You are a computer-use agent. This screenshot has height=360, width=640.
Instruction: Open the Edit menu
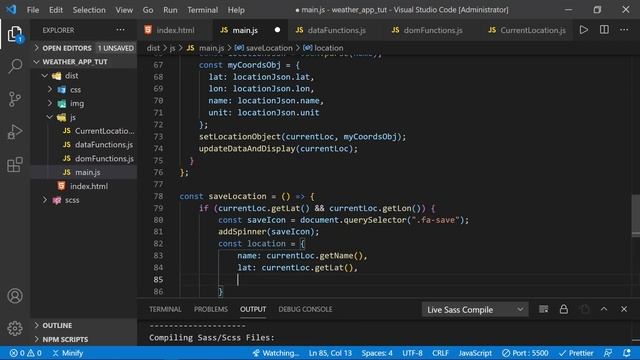[56, 10]
